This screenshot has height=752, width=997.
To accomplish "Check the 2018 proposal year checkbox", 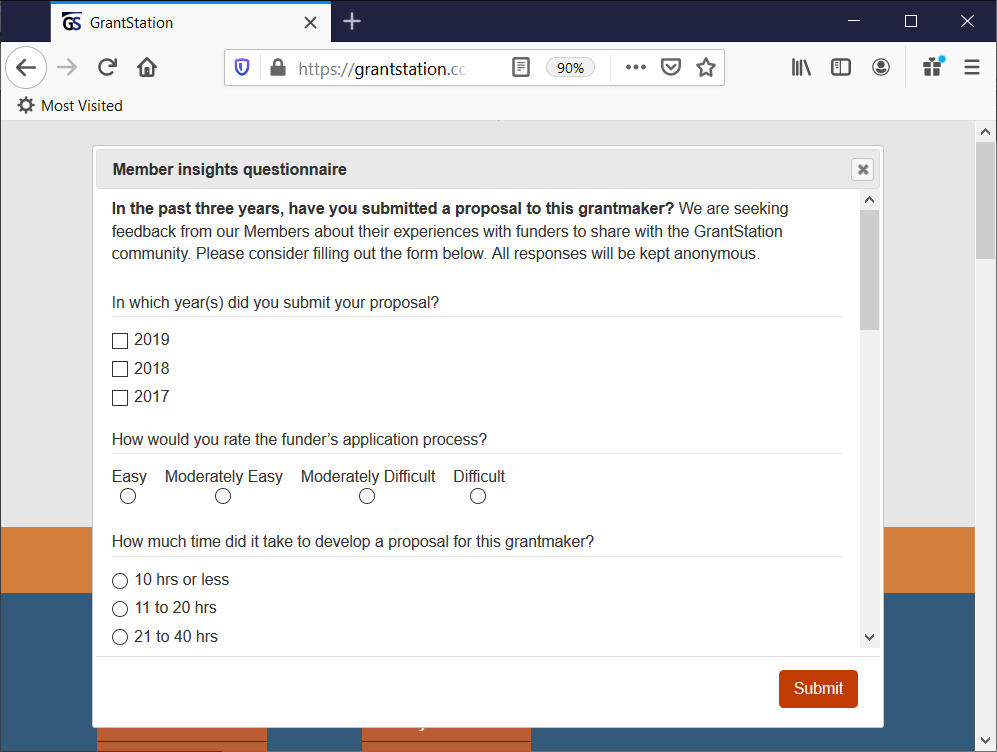I will 120,368.
